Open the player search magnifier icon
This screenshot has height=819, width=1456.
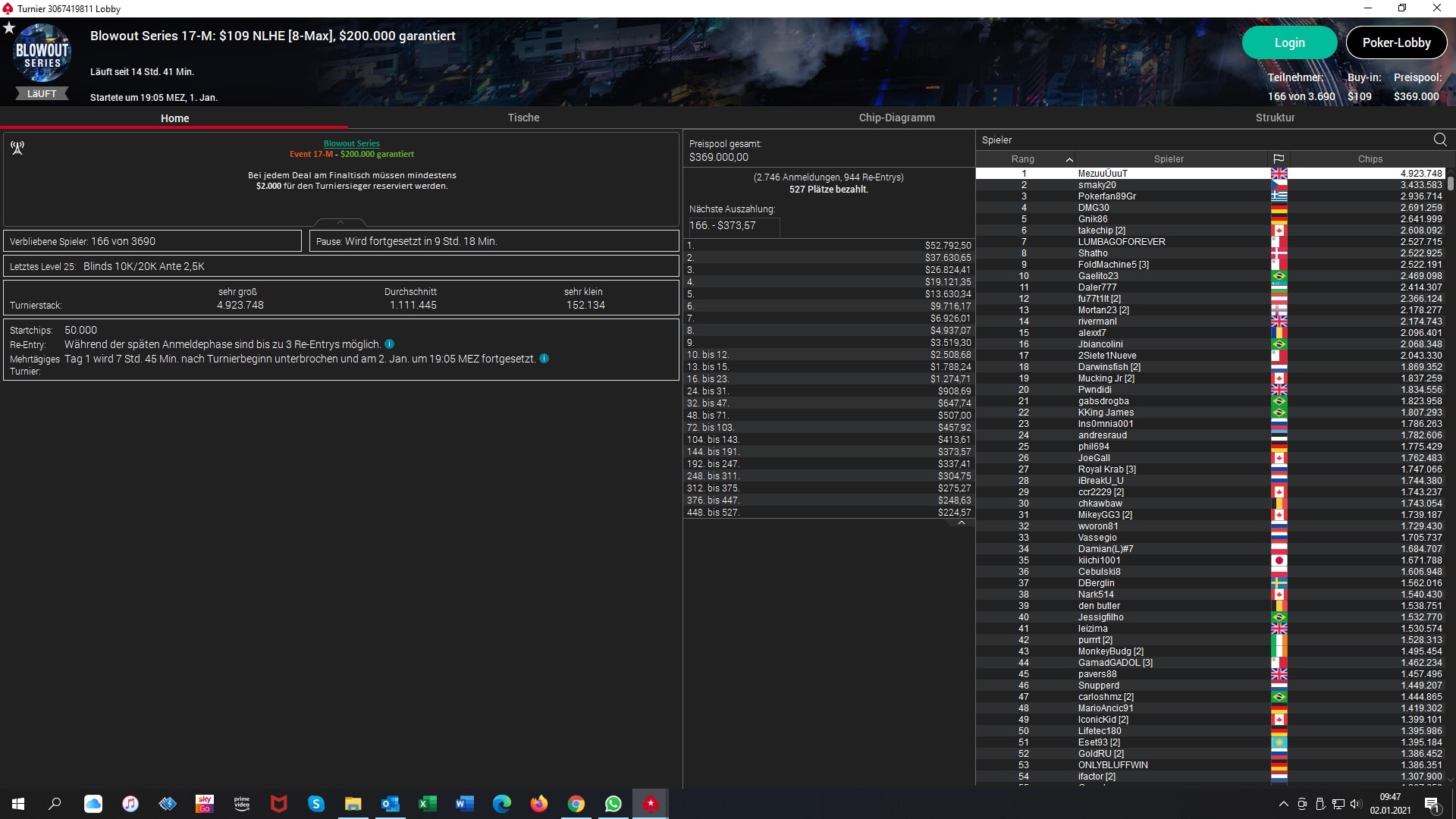pos(1439,140)
